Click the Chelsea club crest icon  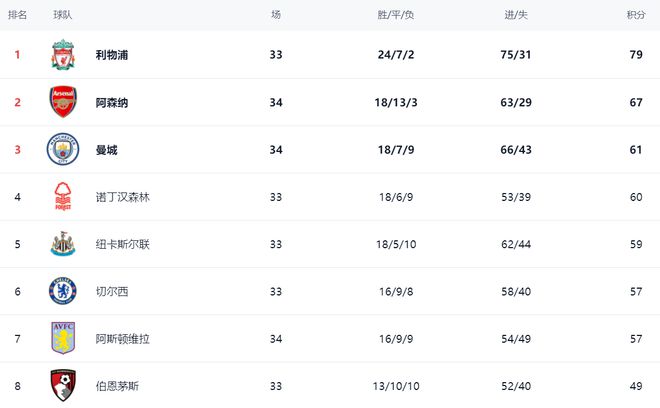(63, 291)
